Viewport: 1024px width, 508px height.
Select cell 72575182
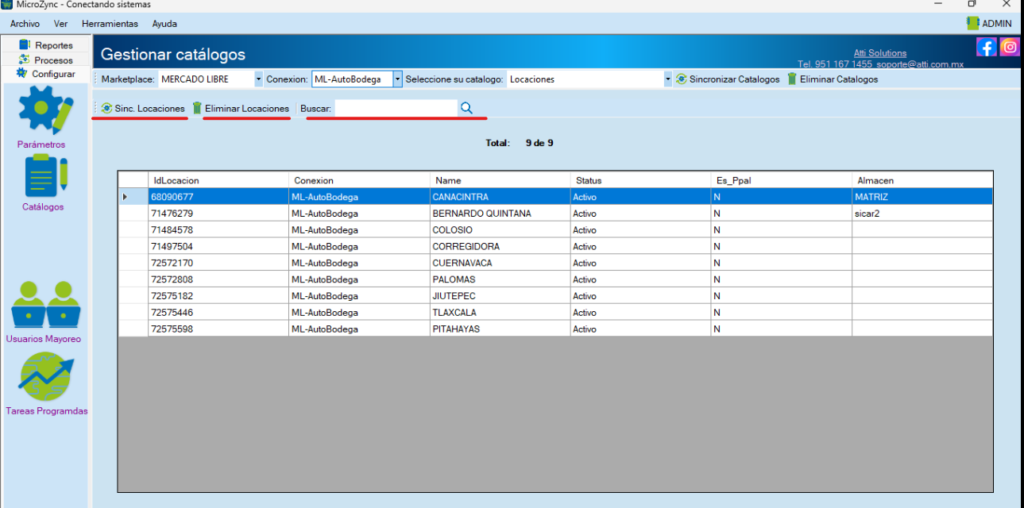218,296
